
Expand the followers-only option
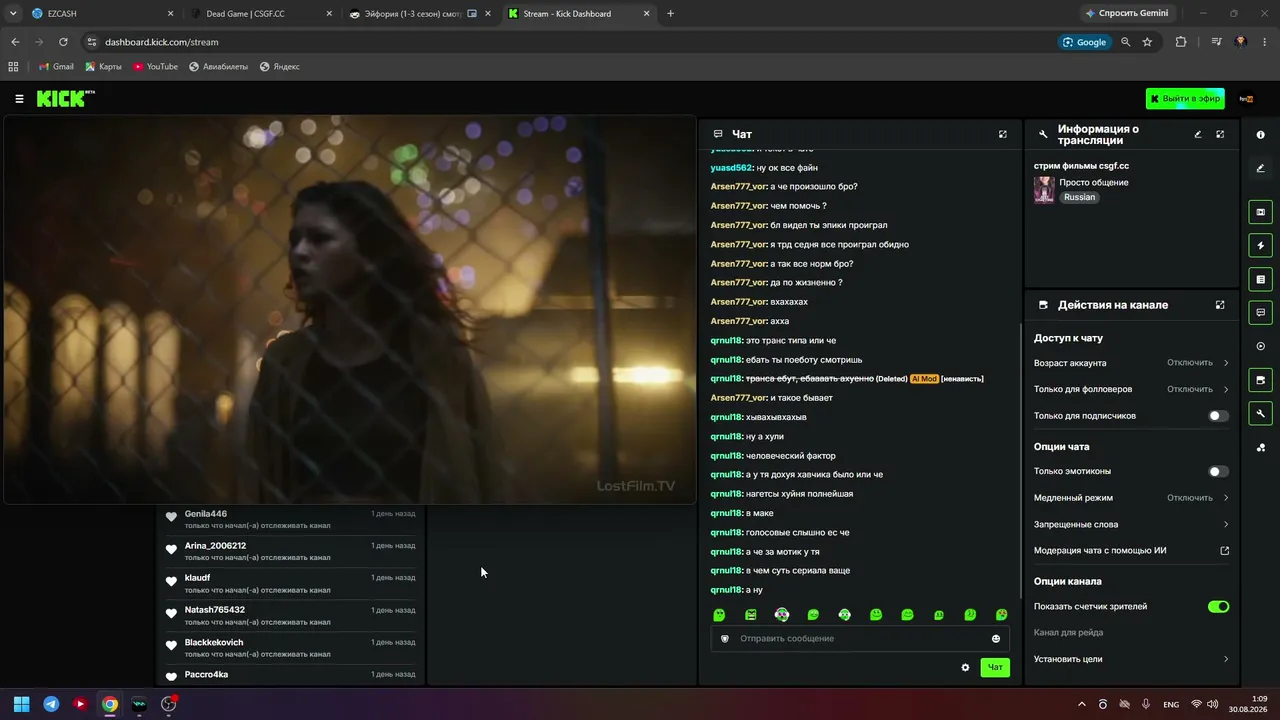(x=1131, y=389)
